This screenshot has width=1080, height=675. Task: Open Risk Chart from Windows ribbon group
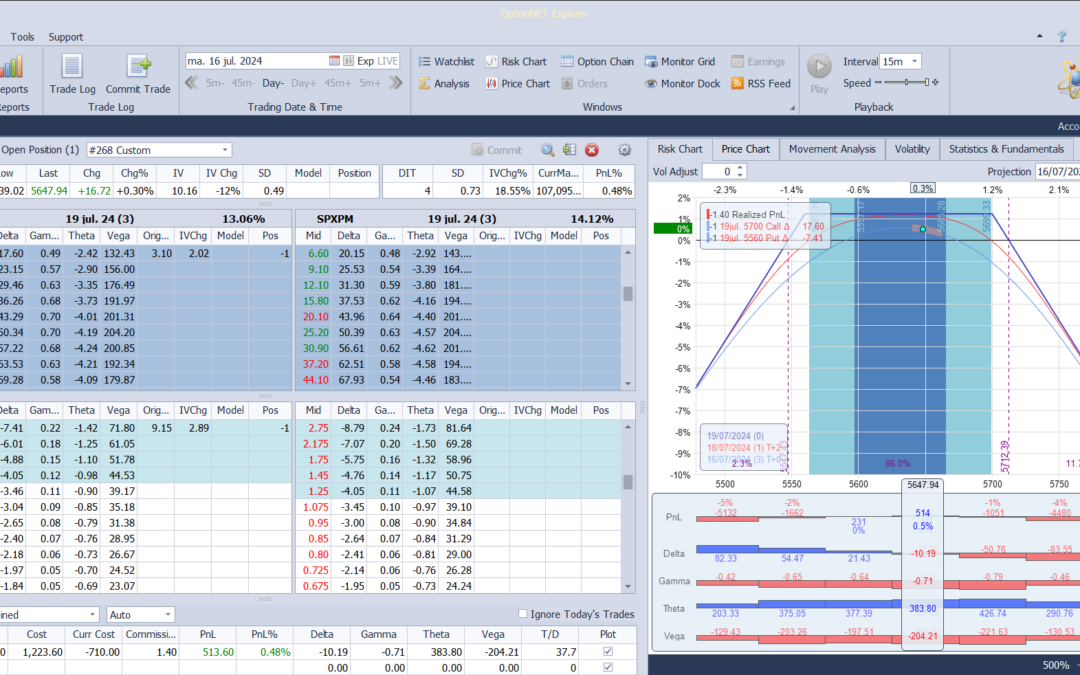click(x=516, y=61)
